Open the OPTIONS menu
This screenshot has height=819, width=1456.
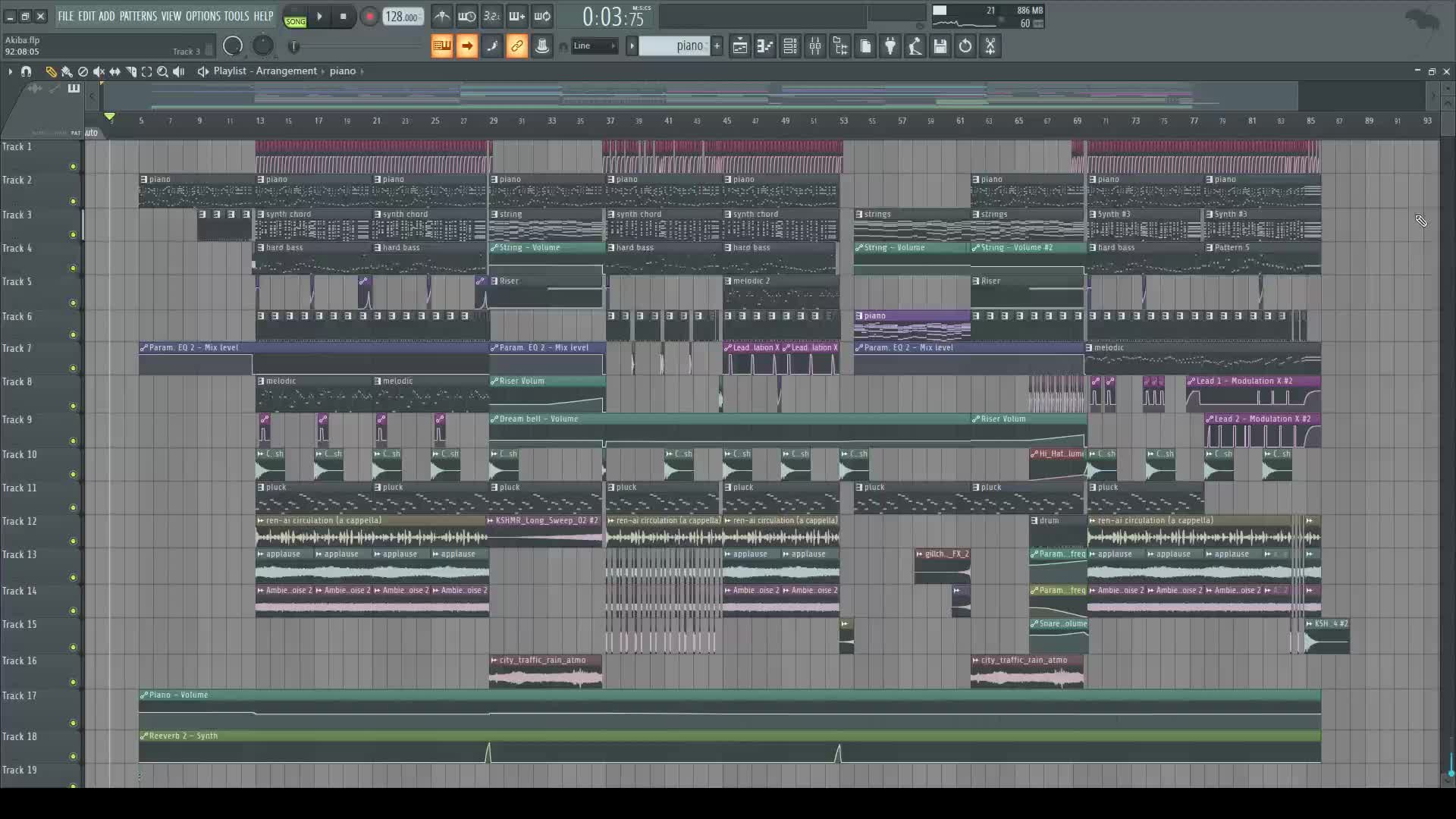[x=199, y=15]
